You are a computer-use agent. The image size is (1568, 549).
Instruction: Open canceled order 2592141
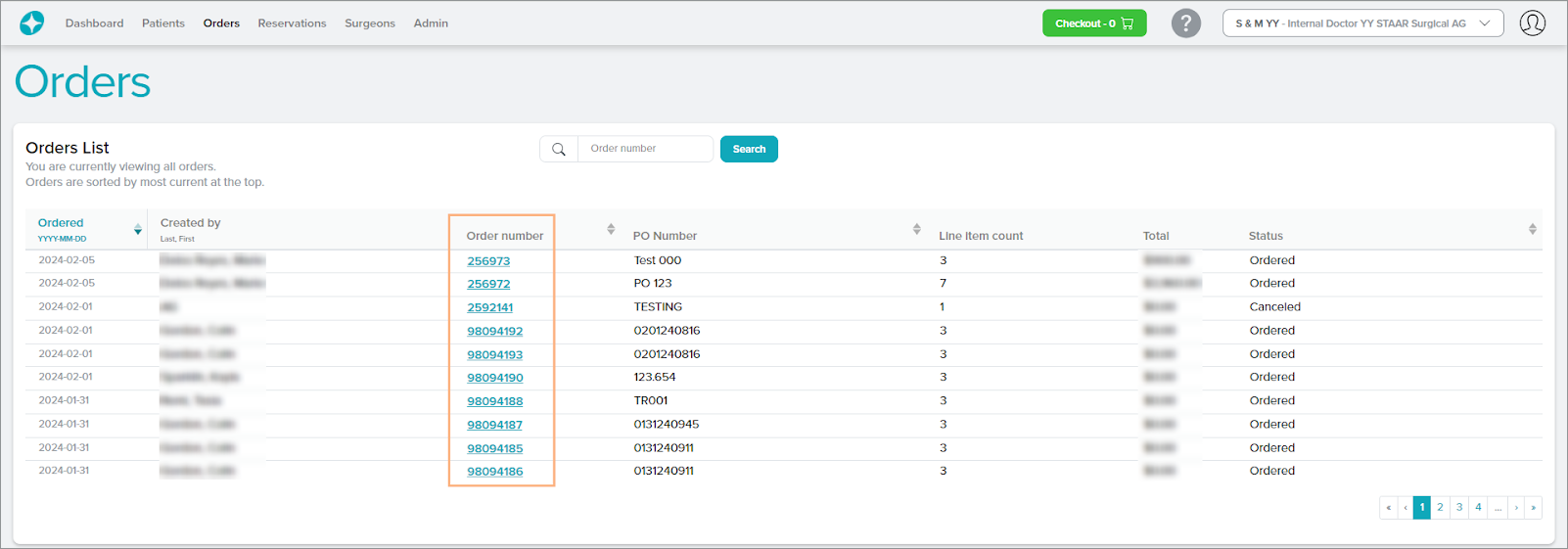point(489,307)
